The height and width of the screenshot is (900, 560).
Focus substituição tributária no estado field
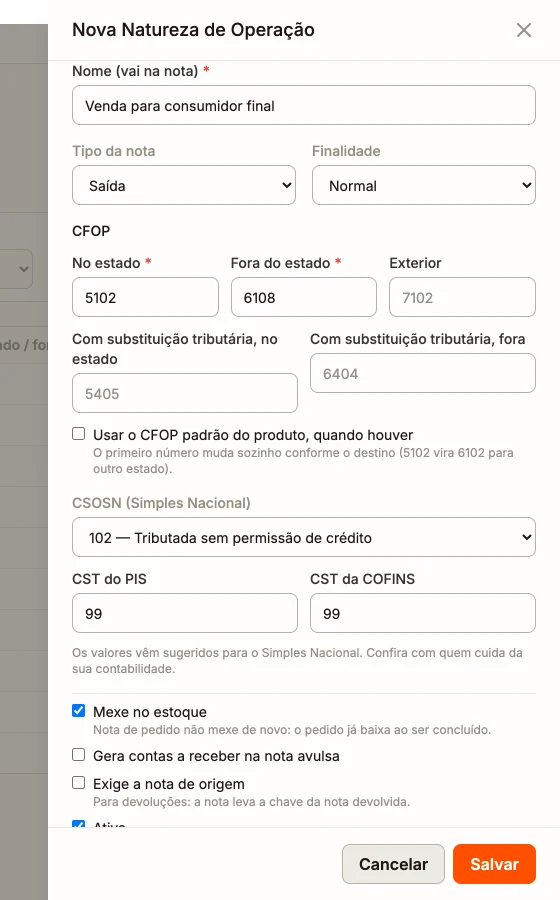(x=185, y=393)
